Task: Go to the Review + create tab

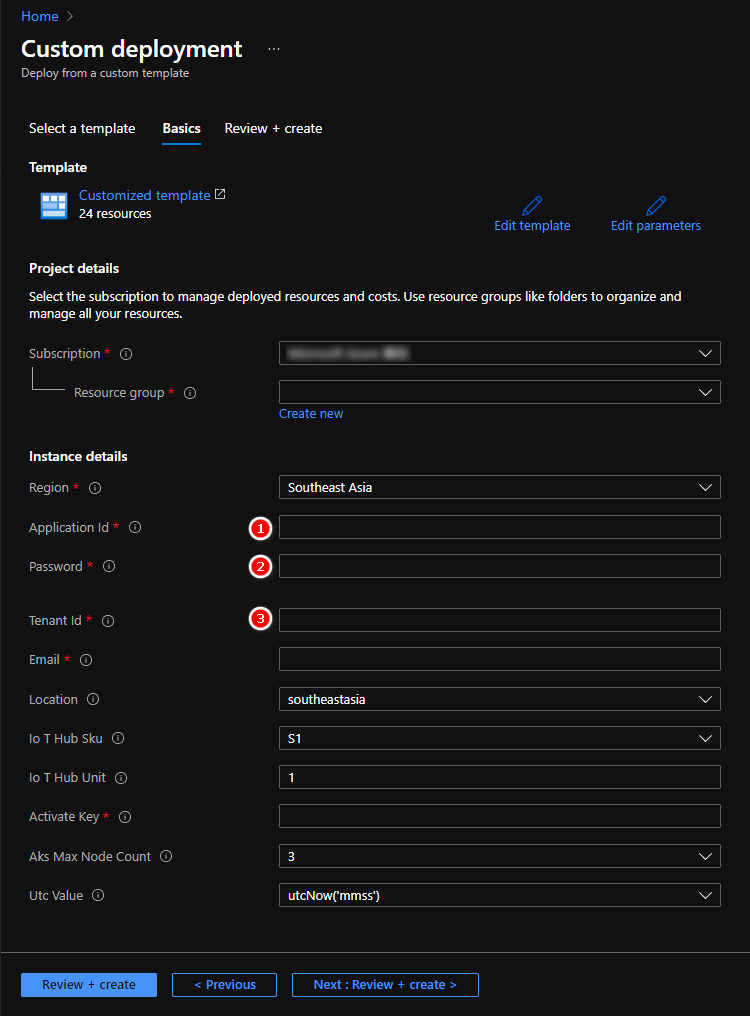Action: click(x=273, y=129)
